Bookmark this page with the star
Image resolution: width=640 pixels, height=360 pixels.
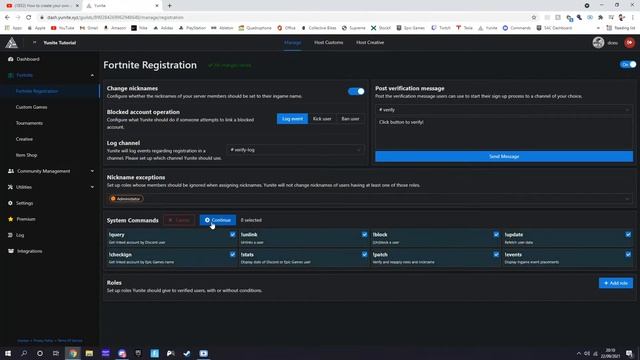534,18
